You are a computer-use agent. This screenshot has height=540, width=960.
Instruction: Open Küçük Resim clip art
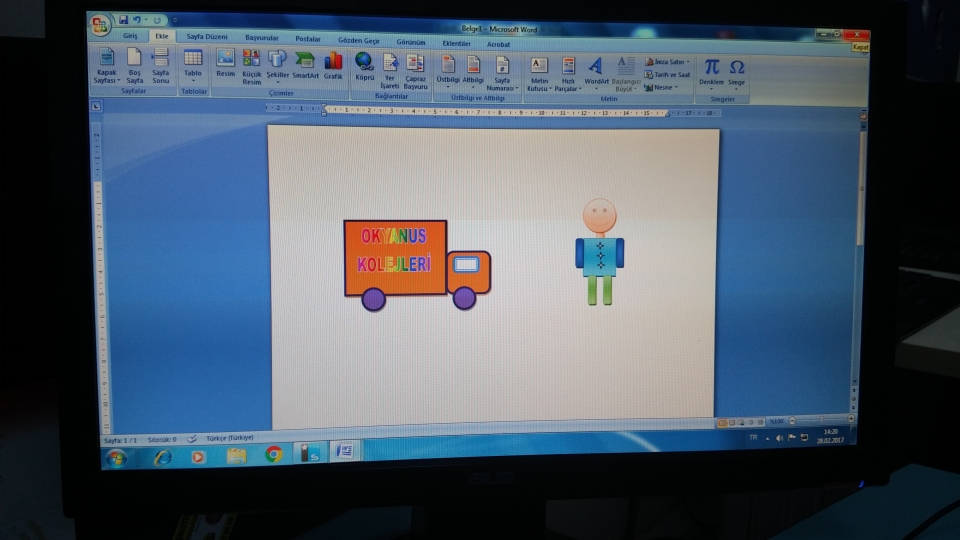click(x=252, y=67)
